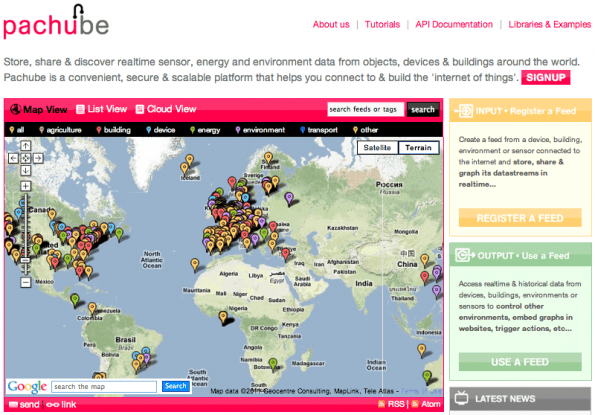Click the upper Iceland orange marker
This screenshot has width=595, height=415.
tap(189, 161)
